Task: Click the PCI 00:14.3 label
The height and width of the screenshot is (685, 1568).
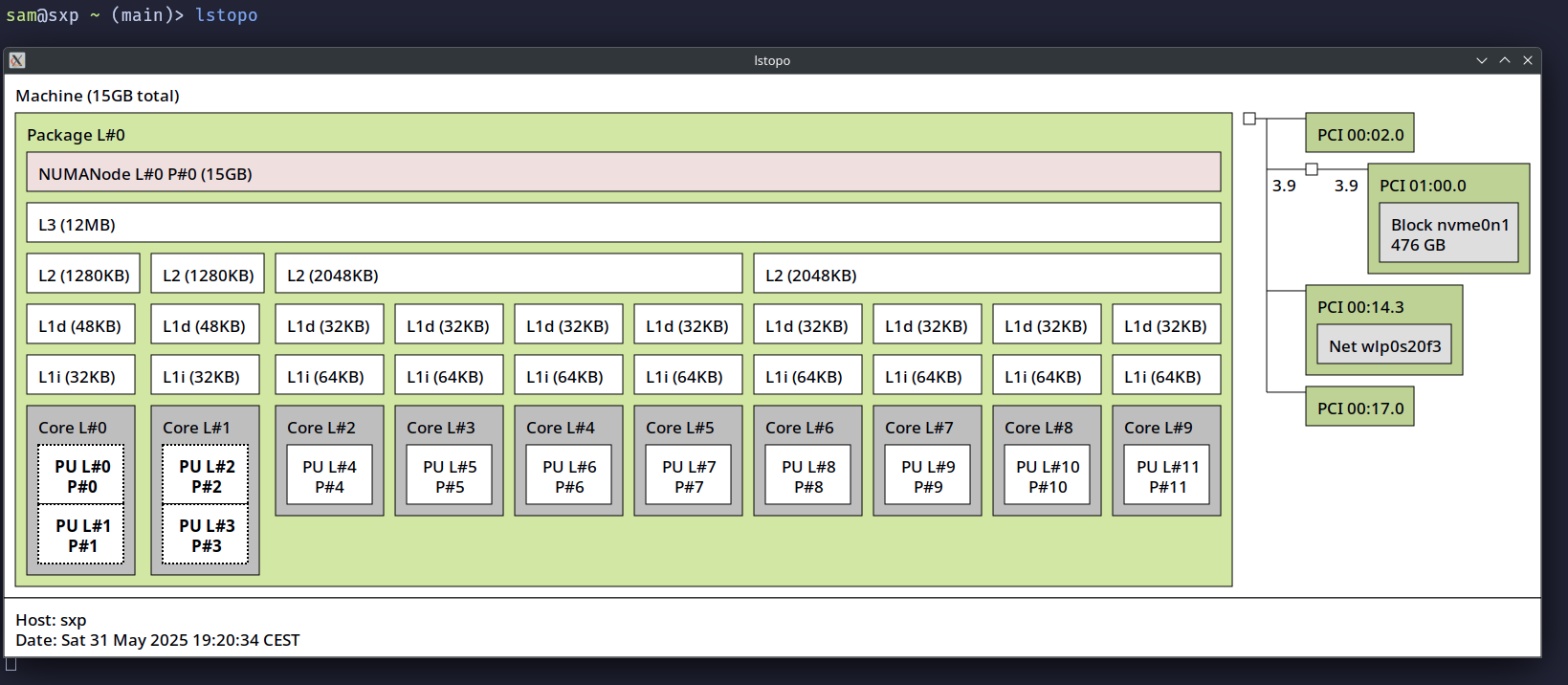Action: (1359, 307)
